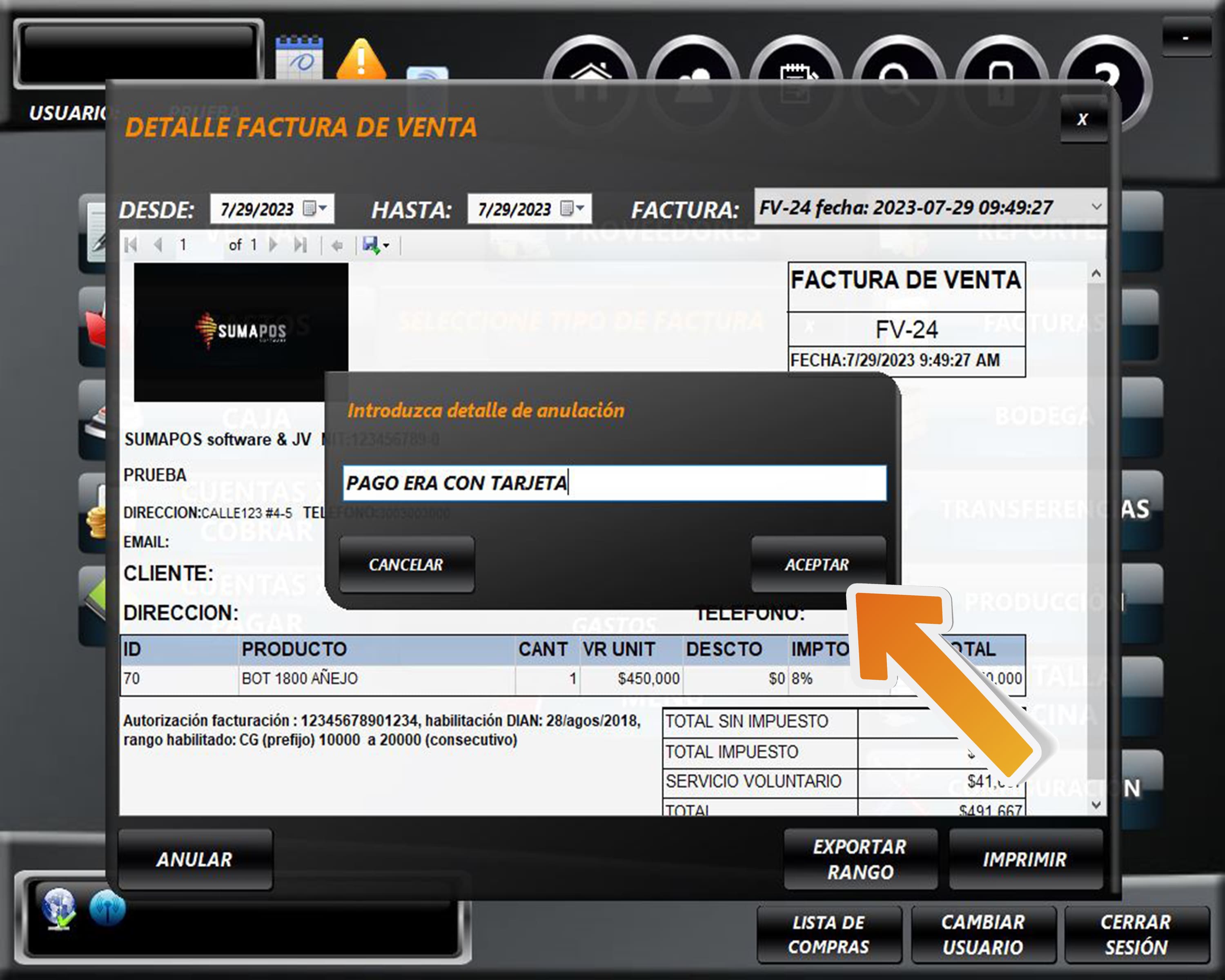Click the report scrollbar down arrow

(1096, 805)
